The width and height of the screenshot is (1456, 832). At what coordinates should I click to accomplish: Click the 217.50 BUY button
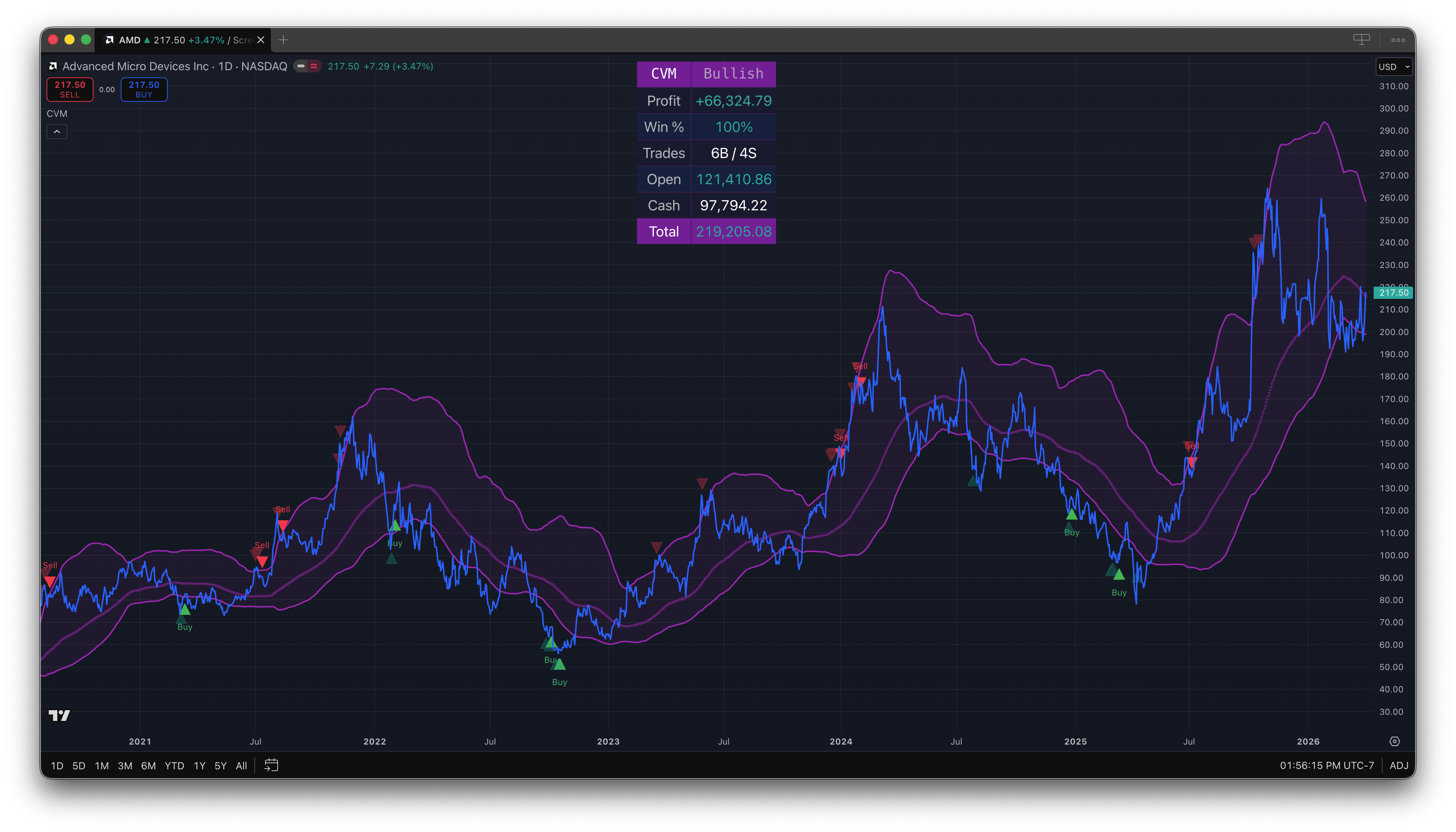[144, 90]
